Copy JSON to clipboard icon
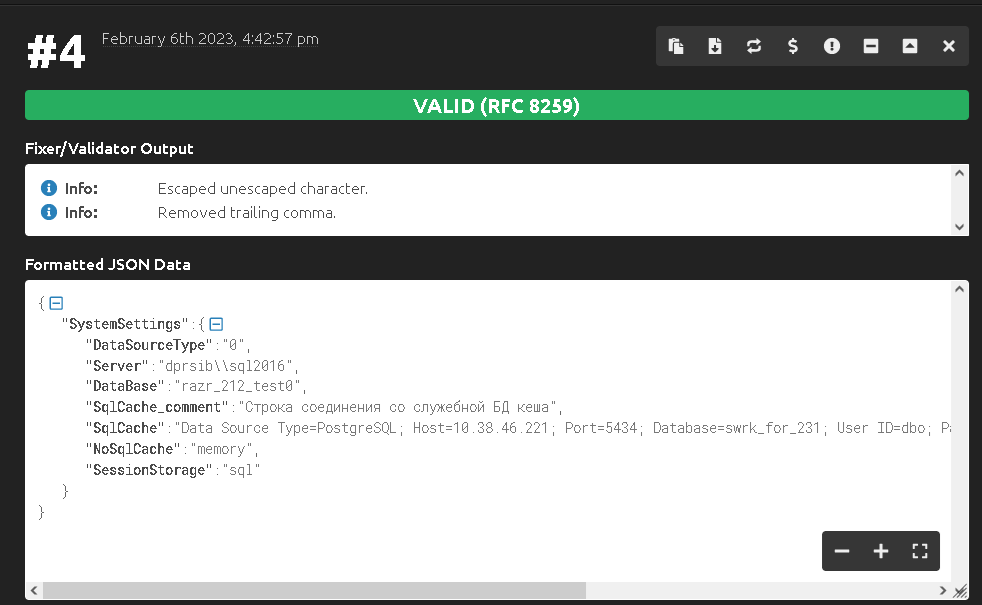This screenshot has width=982, height=605. [x=676, y=46]
